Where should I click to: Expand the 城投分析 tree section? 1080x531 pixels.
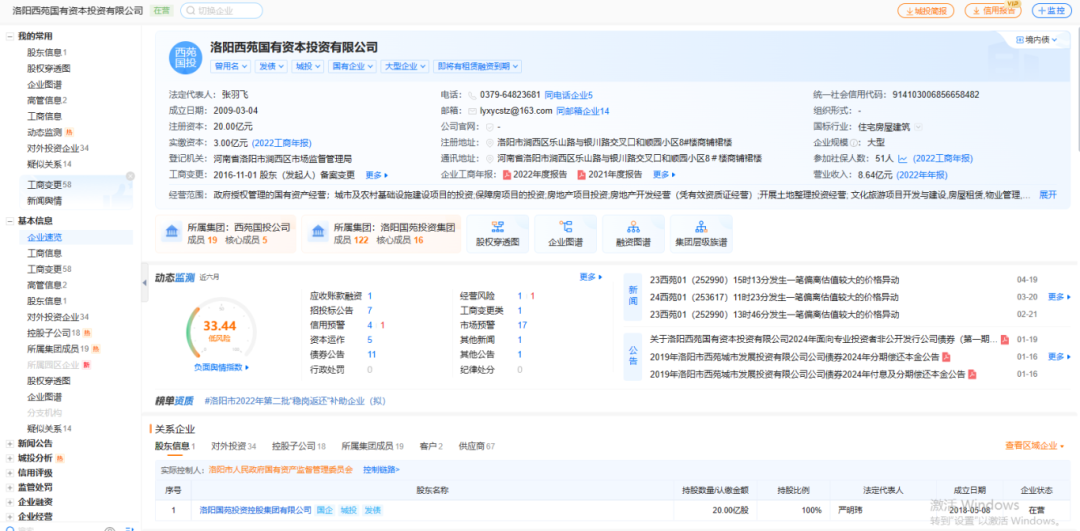tap(10, 458)
